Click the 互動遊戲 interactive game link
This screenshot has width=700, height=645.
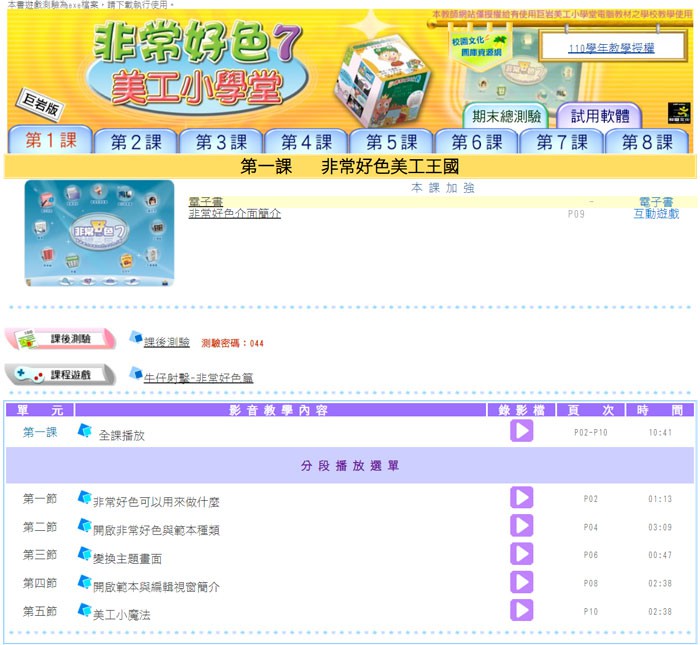656,214
